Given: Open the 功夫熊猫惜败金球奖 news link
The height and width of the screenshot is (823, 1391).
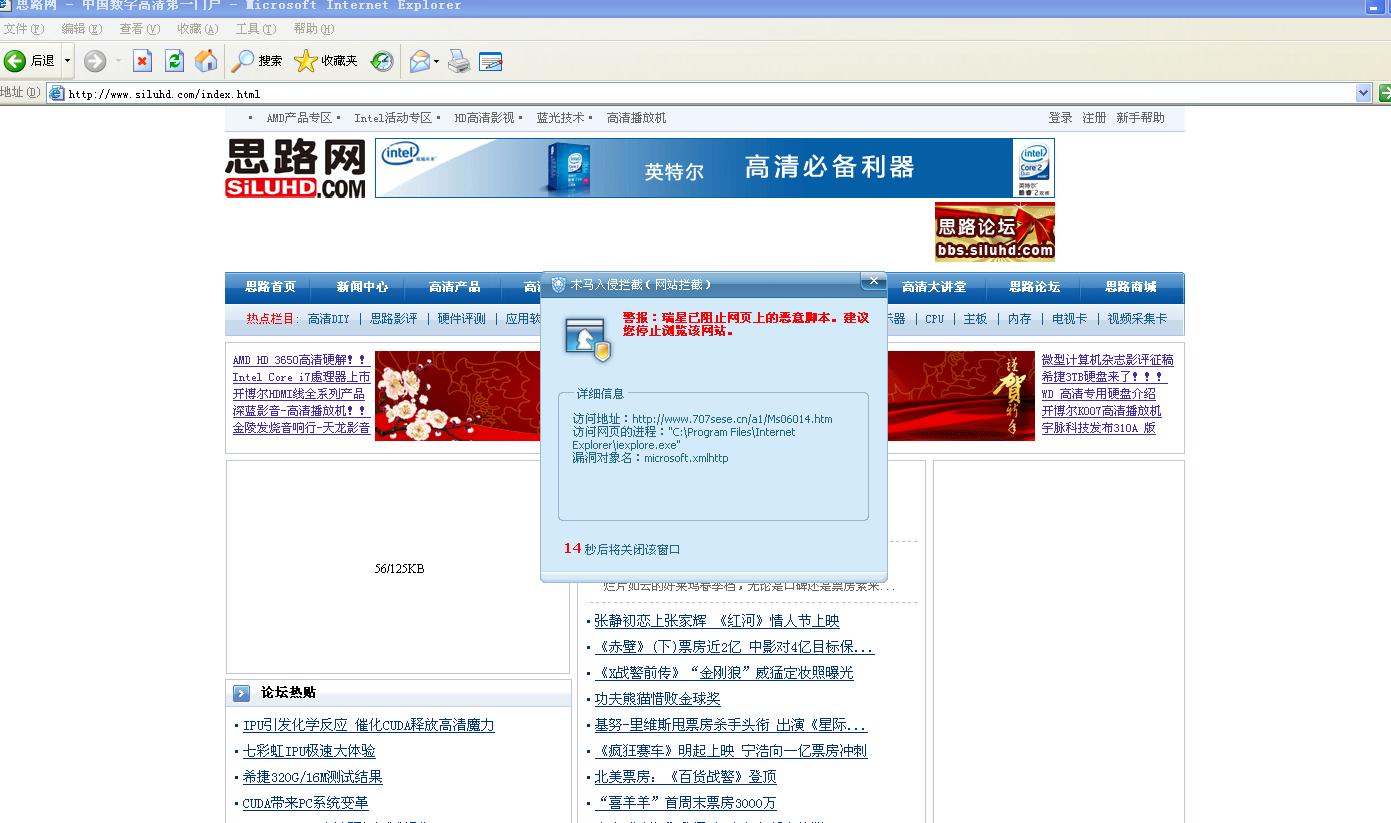Looking at the screenshot, I should (x=657, y=699).
